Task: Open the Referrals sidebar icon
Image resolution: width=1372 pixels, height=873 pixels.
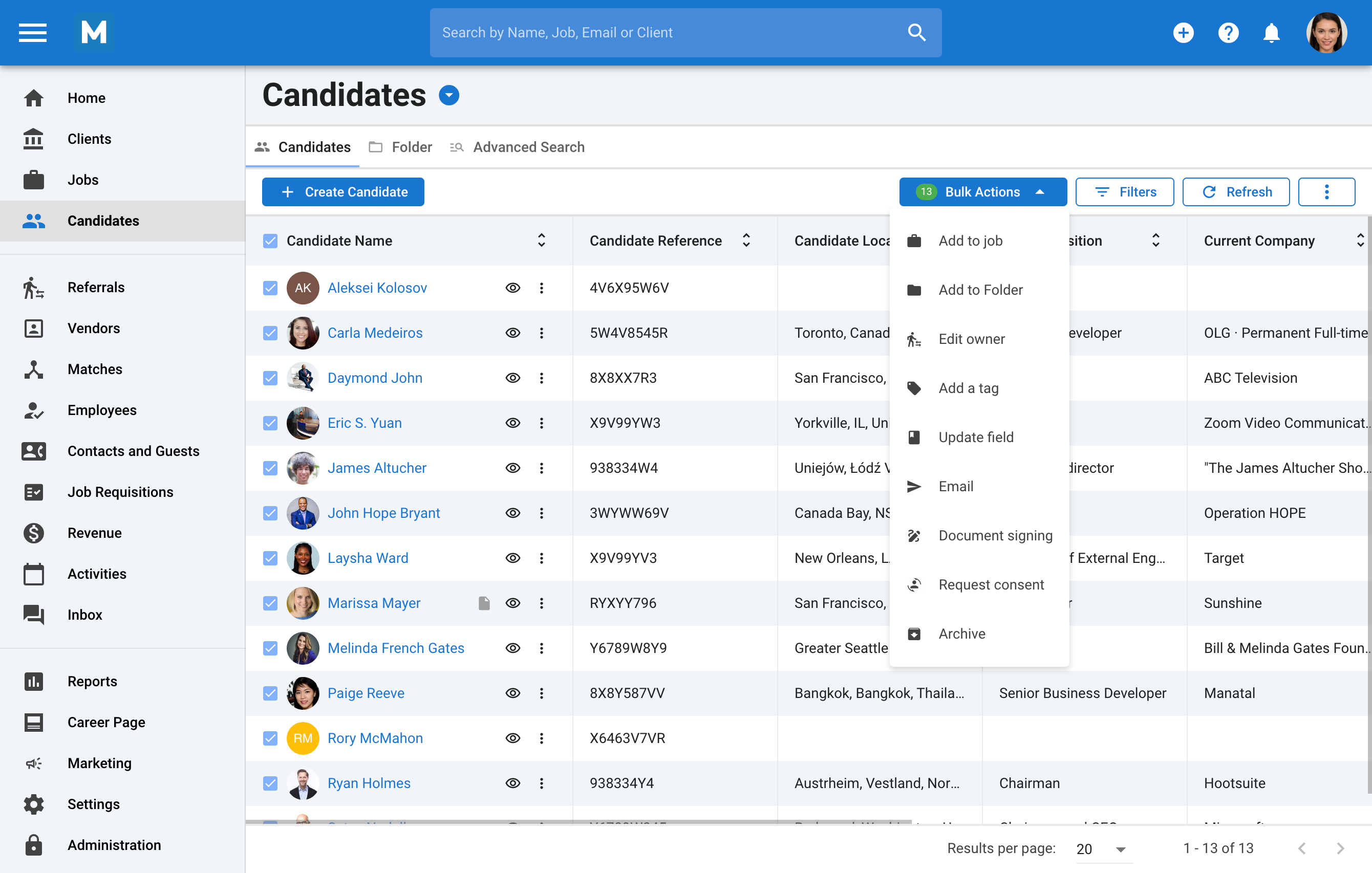Action: tap(34, 288)
